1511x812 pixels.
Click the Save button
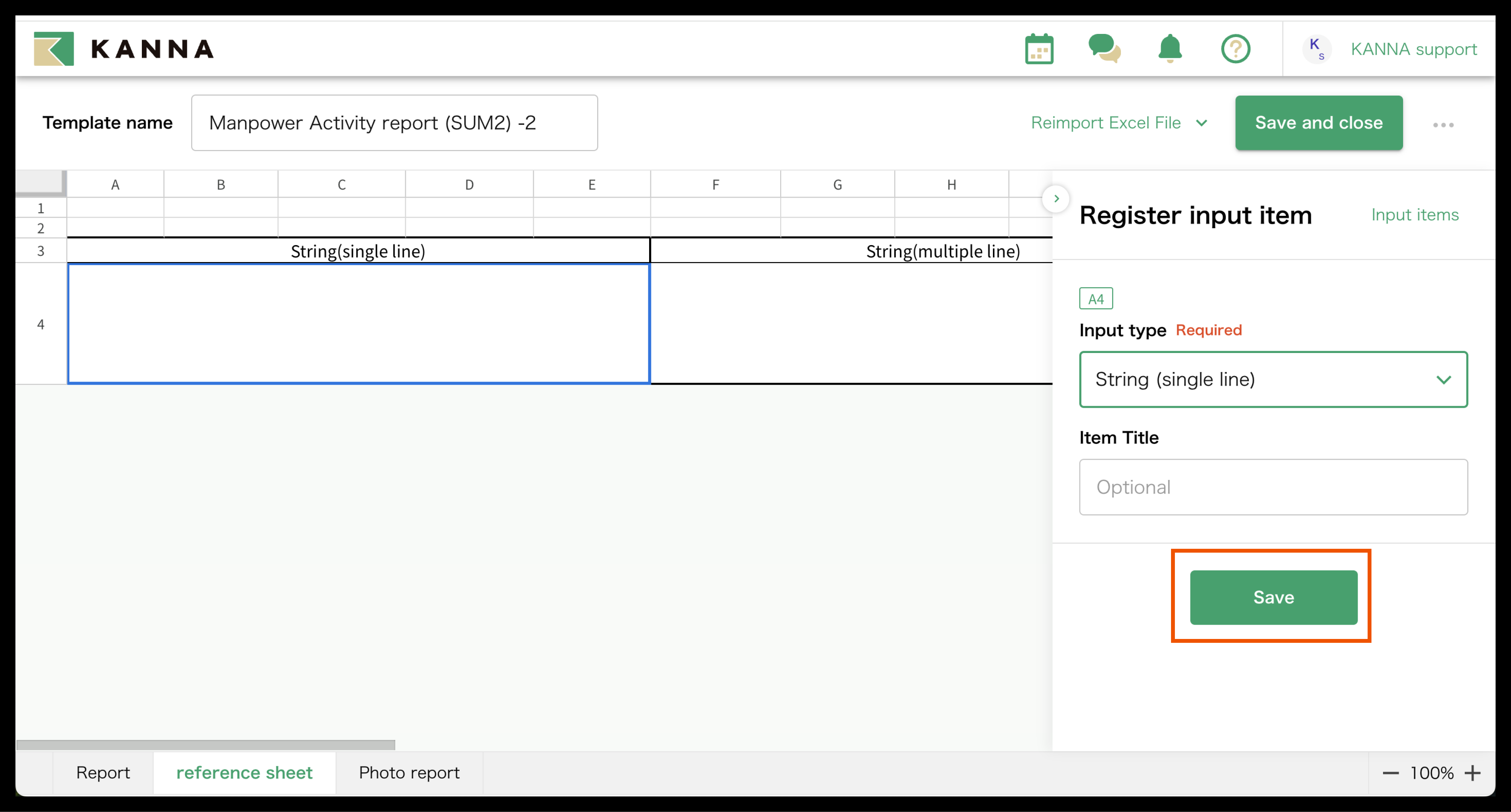coord(1273,597)
